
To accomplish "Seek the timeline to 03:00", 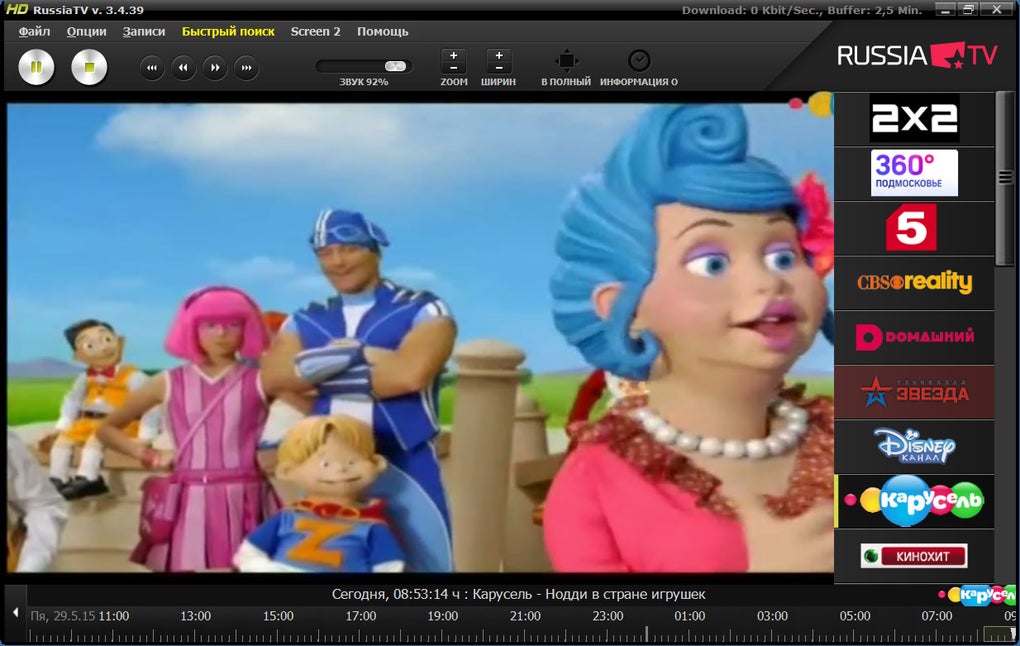I will (772, 616).
